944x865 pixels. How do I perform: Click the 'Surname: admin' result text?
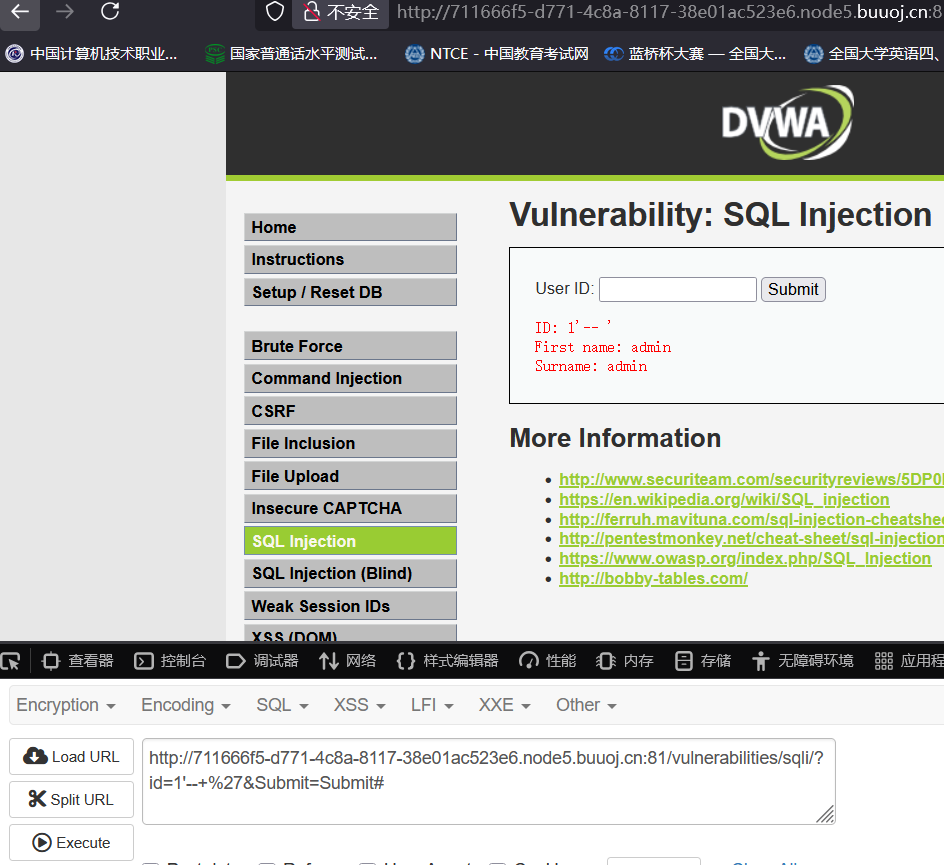[591, 367]
